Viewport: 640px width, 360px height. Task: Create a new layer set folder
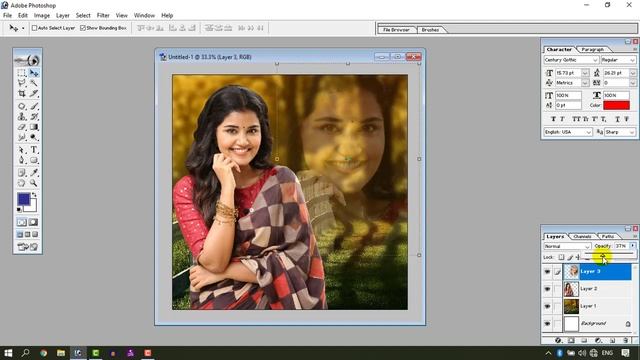pyautogui.click(x=584, y=340)
